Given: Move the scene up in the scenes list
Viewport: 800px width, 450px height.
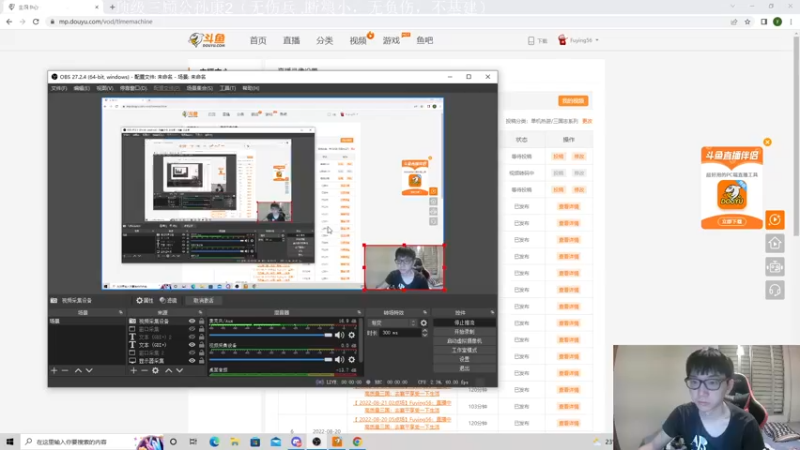Looking at the screenshot, I should tap(78, 370).
